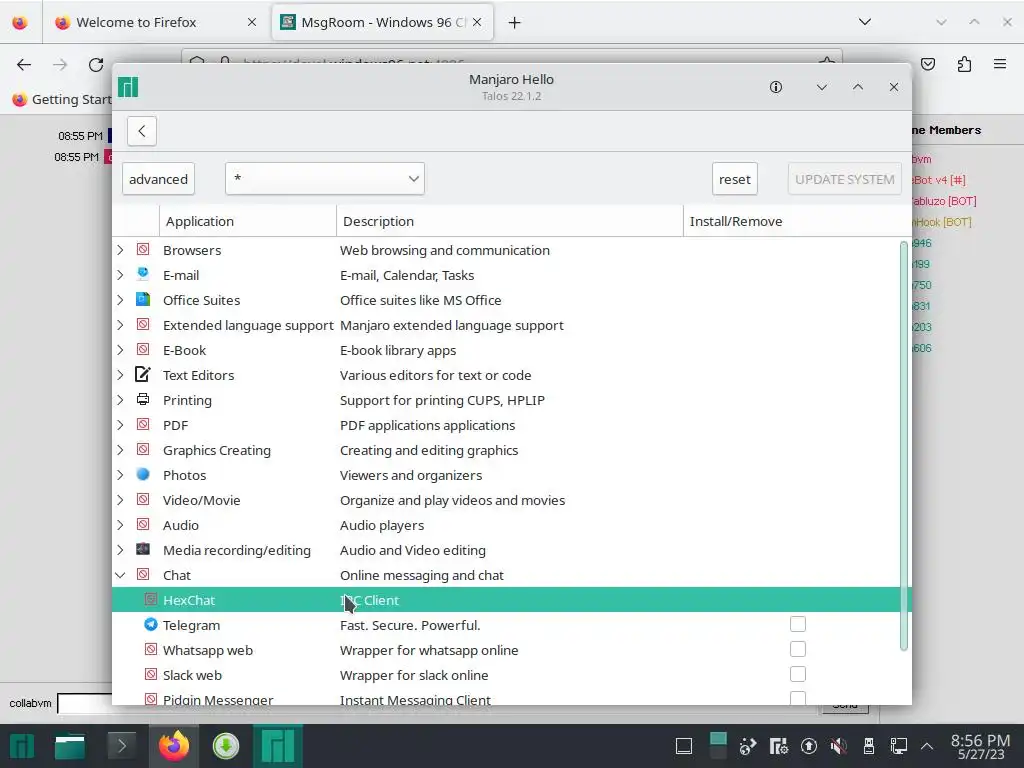Open a new Firefox tab

[515, 23]
